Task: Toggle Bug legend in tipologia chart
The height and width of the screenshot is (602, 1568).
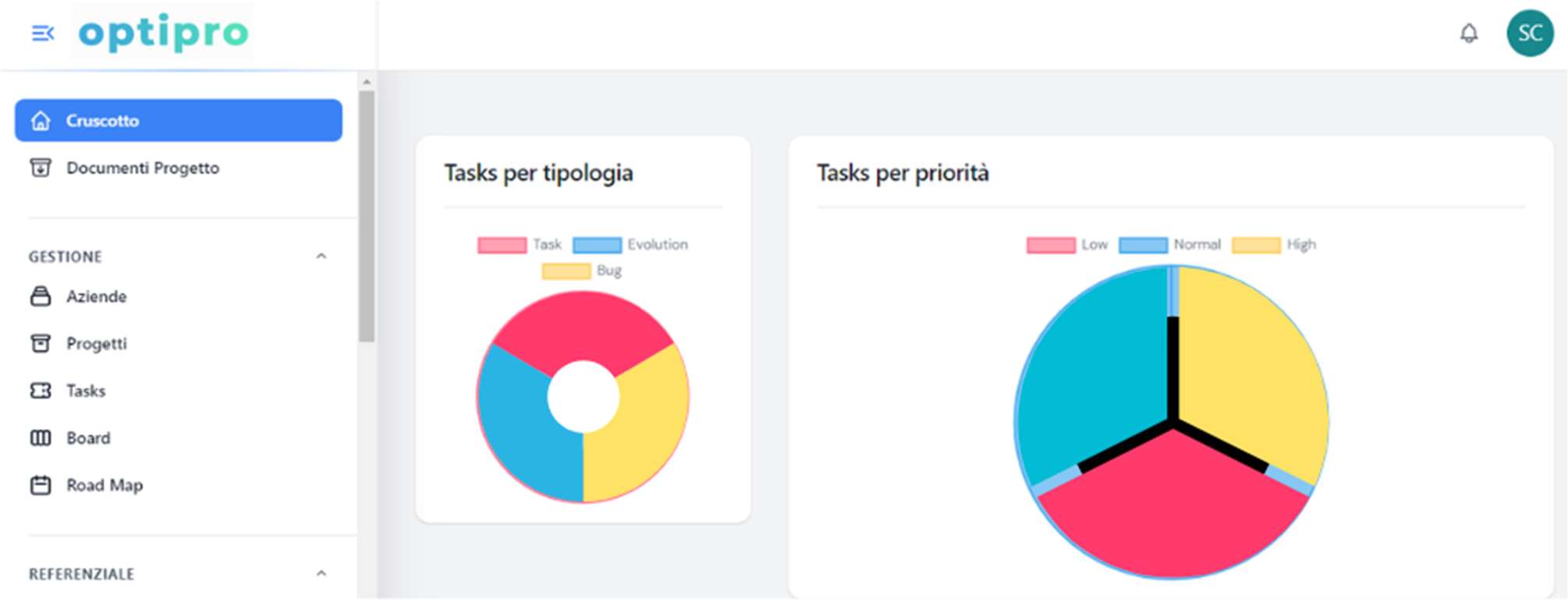Action: pos(582,271)
